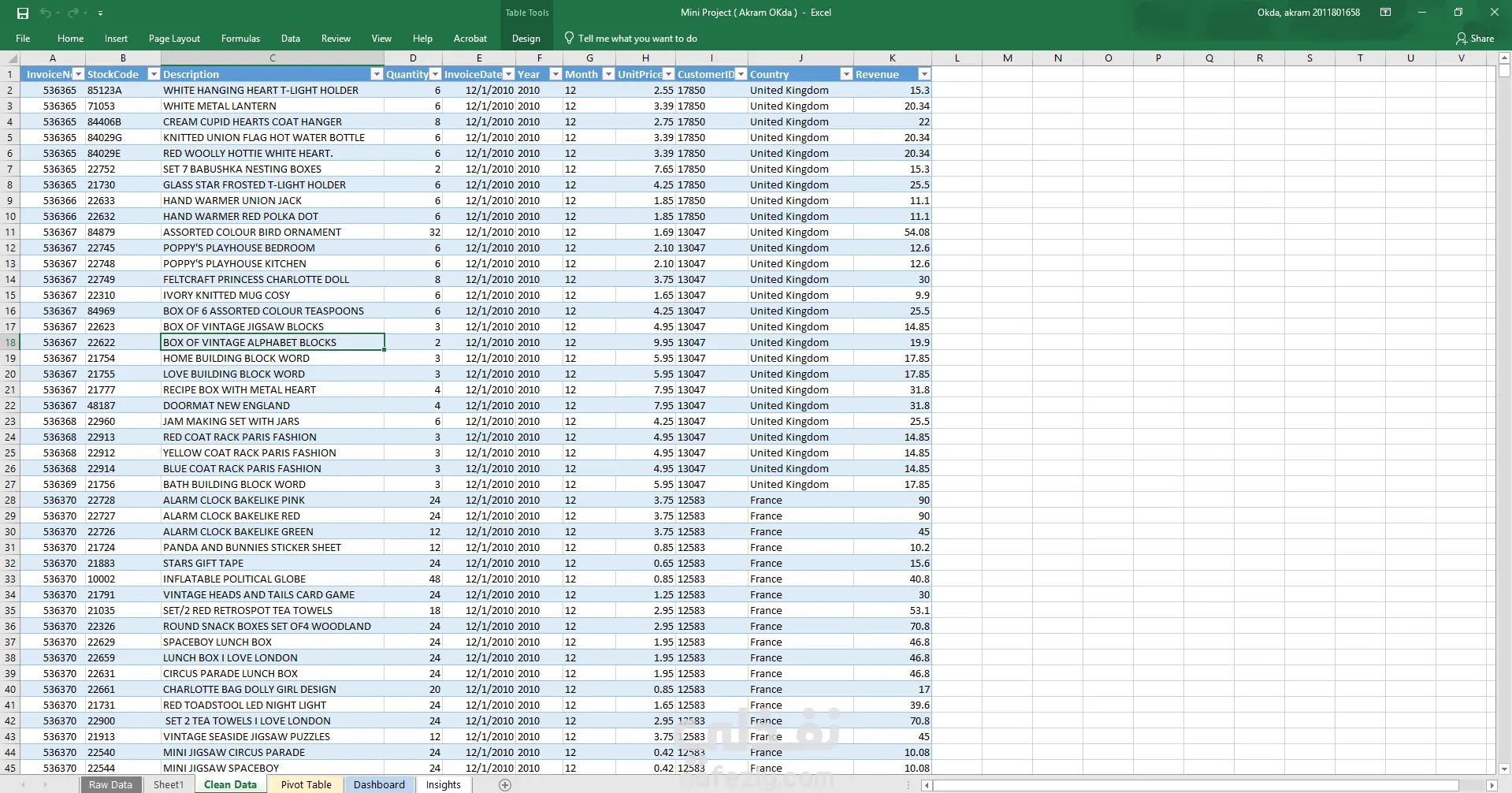Viewport: 1512px width, 793px height.
Task: Open the Month column filter dropdown
Action: [x=608, y=74]
